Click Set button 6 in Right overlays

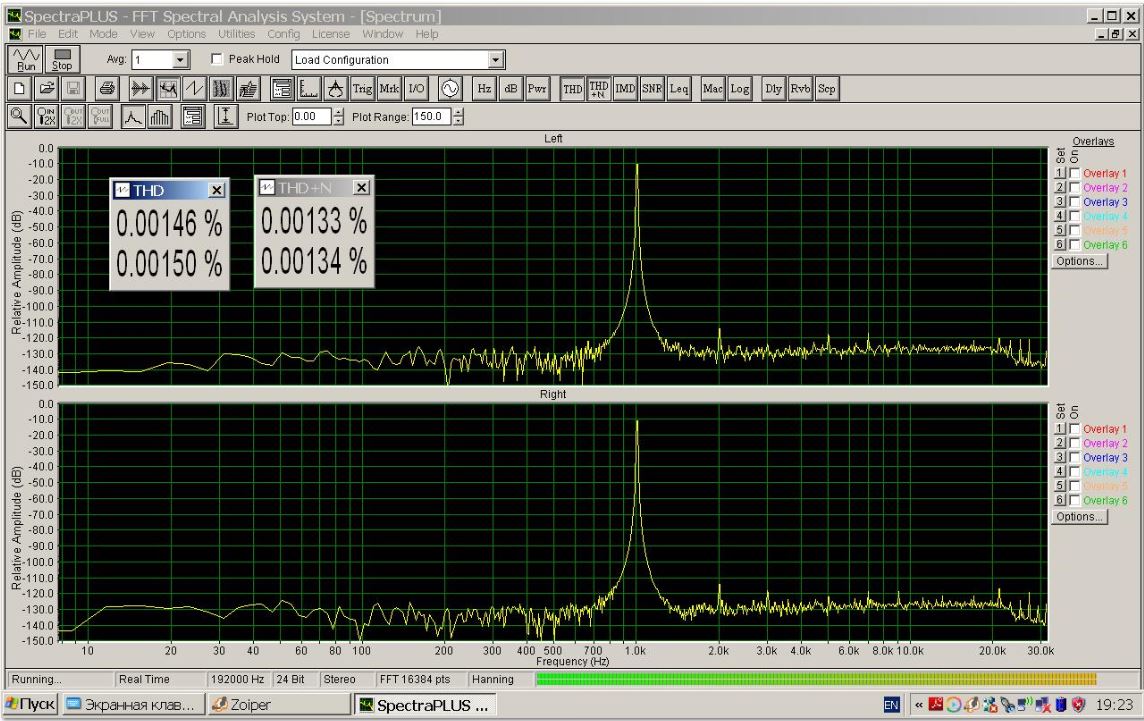1060,501
